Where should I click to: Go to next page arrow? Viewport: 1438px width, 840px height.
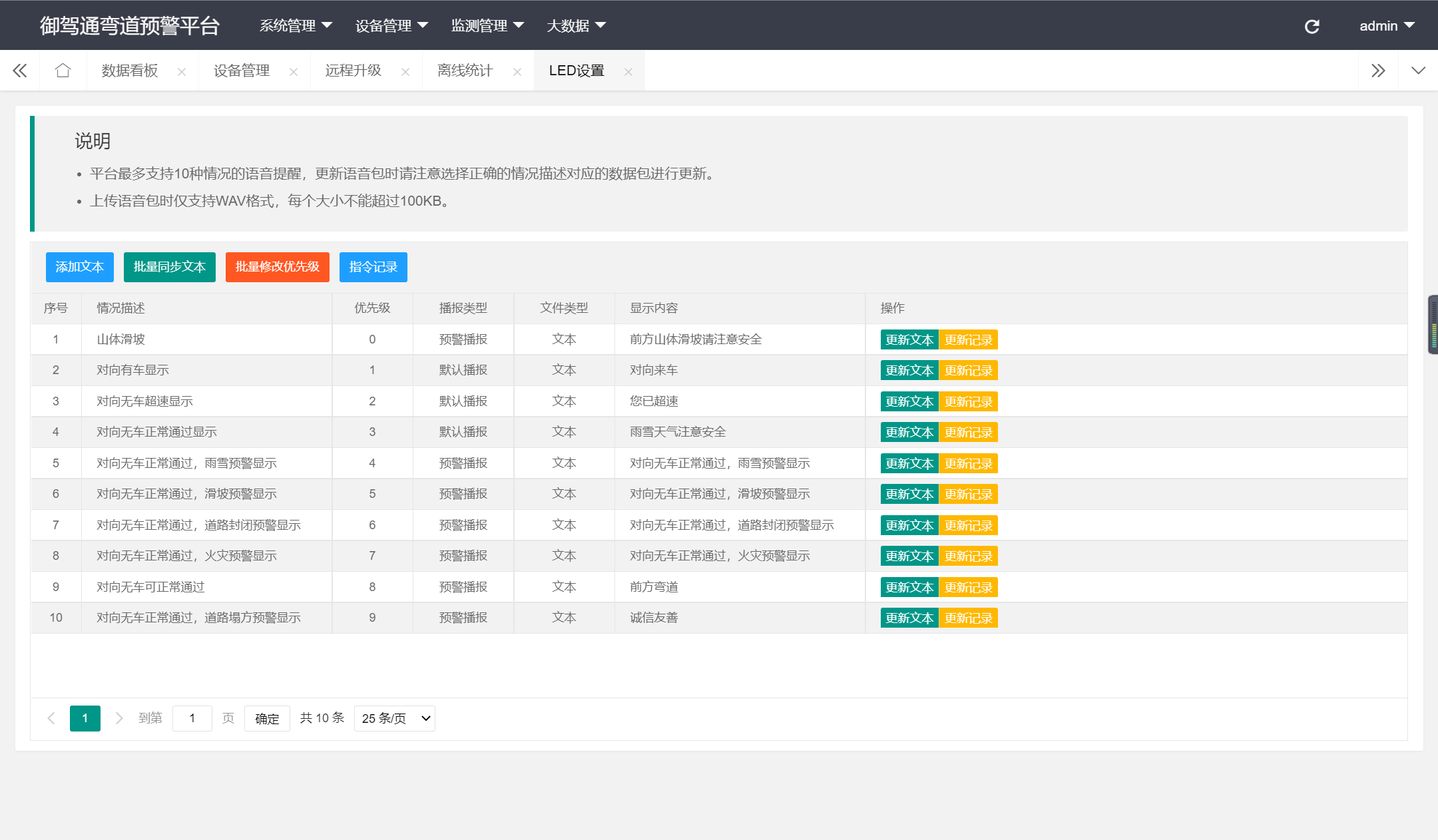119,718
